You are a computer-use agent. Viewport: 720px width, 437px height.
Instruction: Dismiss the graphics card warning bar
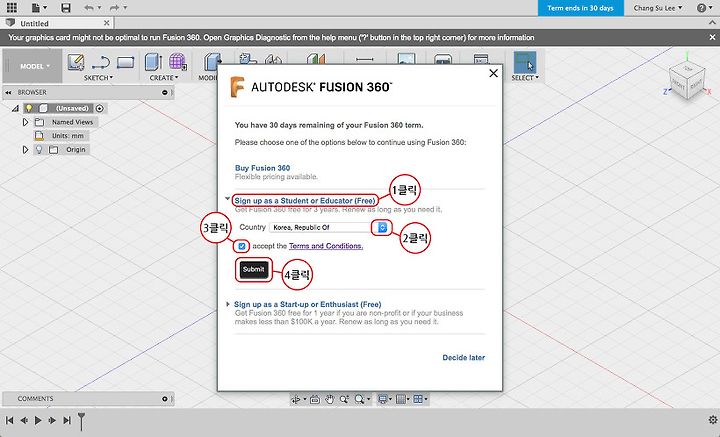pos(713,38)
